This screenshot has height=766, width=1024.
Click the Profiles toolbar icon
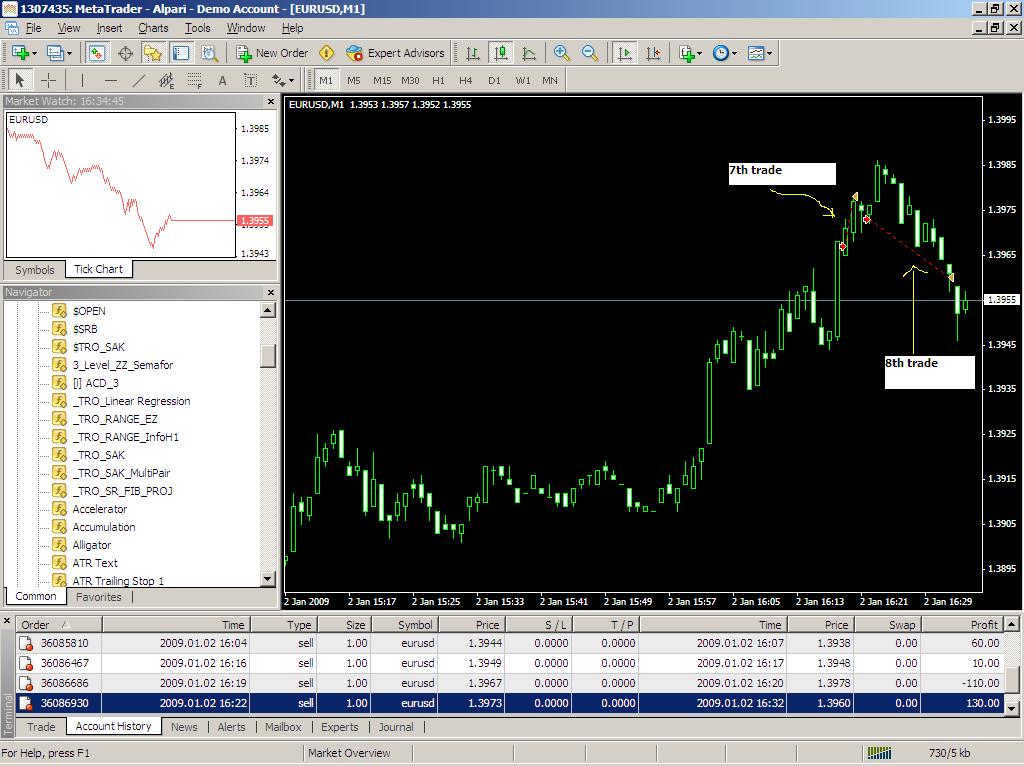[55, 53]
